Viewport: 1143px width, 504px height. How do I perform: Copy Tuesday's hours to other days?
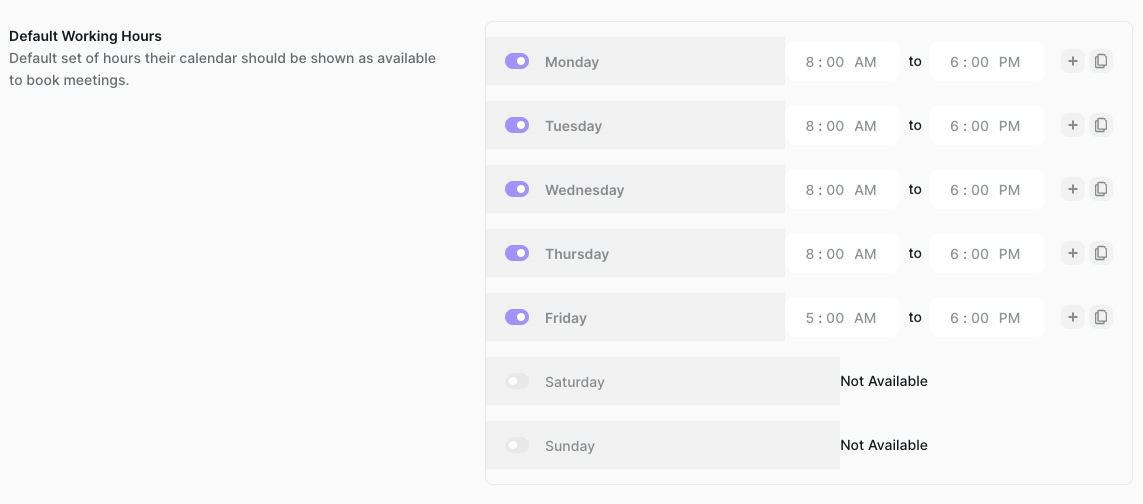click(x=1101, y=125)
